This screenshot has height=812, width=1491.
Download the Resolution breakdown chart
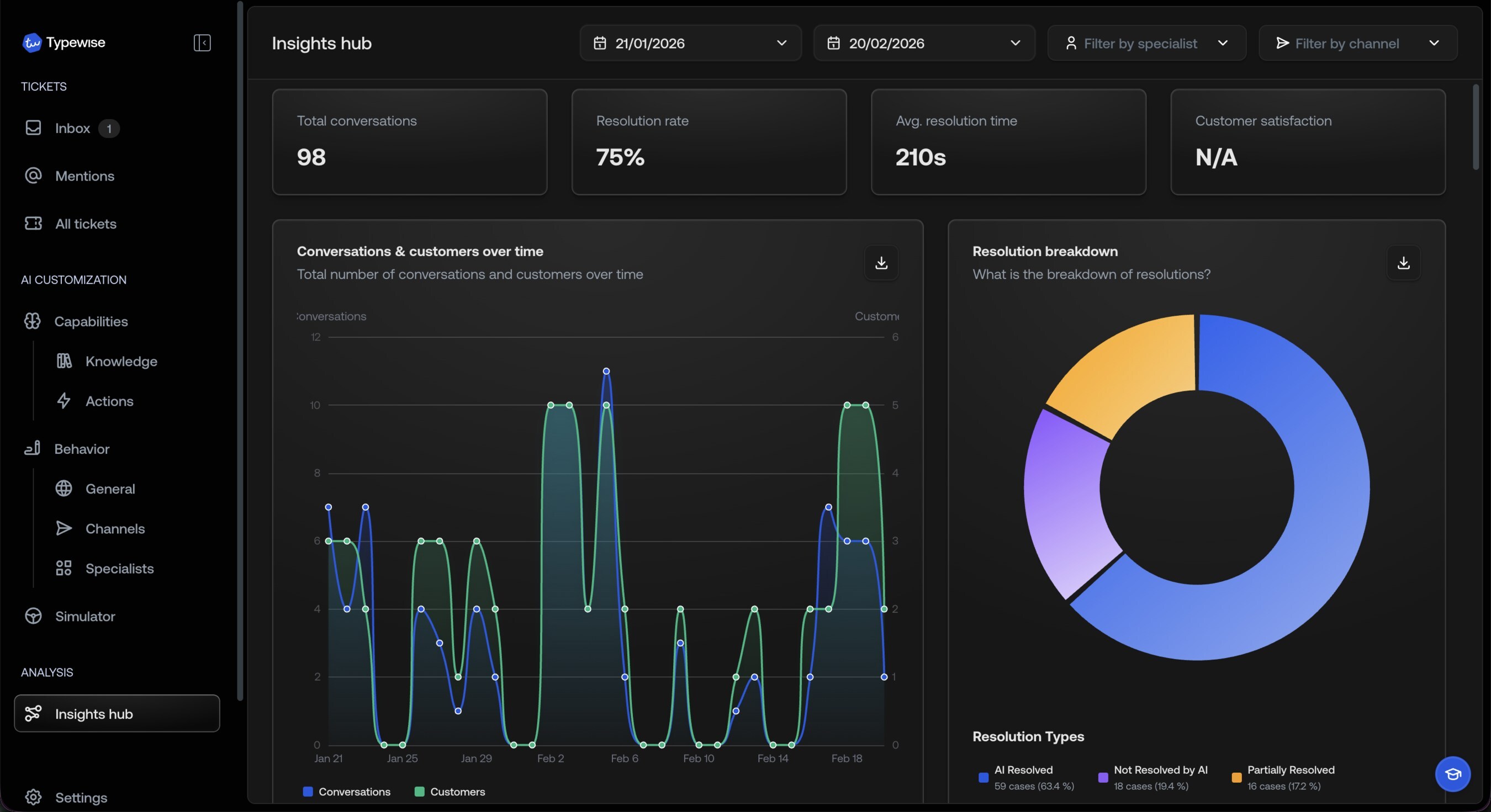[x=1403, y=263]
